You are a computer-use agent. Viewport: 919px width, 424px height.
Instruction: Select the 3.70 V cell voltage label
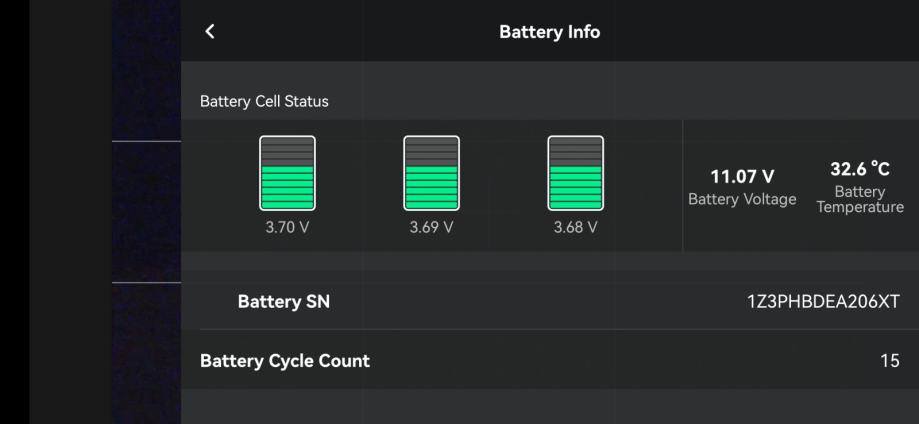point(287,227)
